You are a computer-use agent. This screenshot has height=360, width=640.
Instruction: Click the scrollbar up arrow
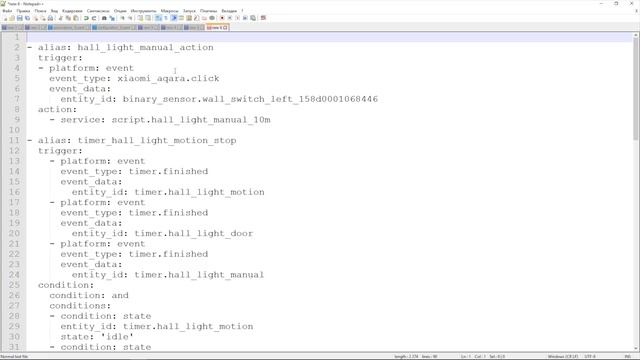pyautogui.click(x=636, y=36)
